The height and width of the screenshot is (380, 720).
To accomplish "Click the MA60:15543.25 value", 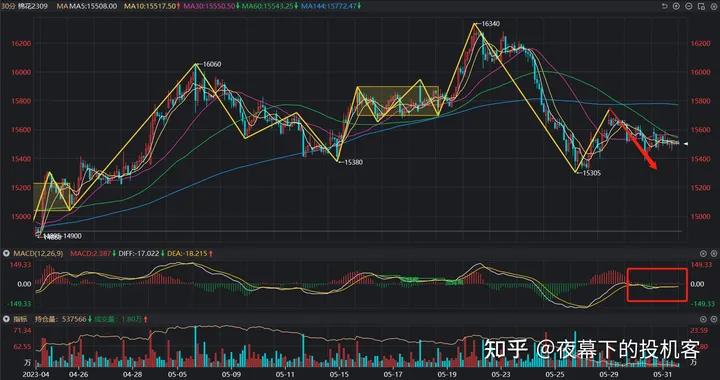I will point(268,6).
